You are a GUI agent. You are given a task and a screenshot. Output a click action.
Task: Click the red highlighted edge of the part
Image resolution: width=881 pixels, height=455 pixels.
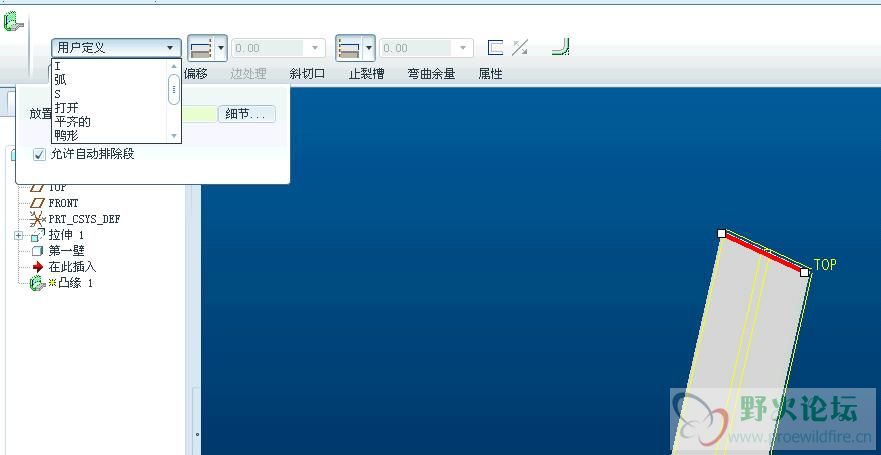[763, 253]
